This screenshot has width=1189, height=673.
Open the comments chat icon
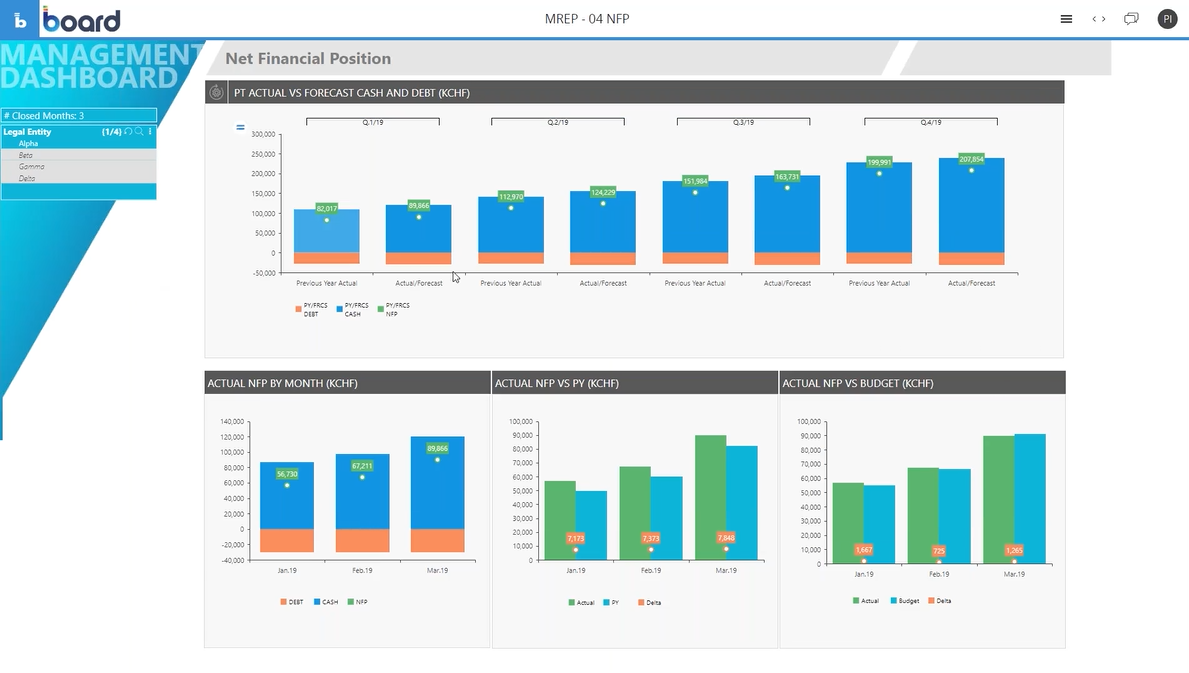1131,19
